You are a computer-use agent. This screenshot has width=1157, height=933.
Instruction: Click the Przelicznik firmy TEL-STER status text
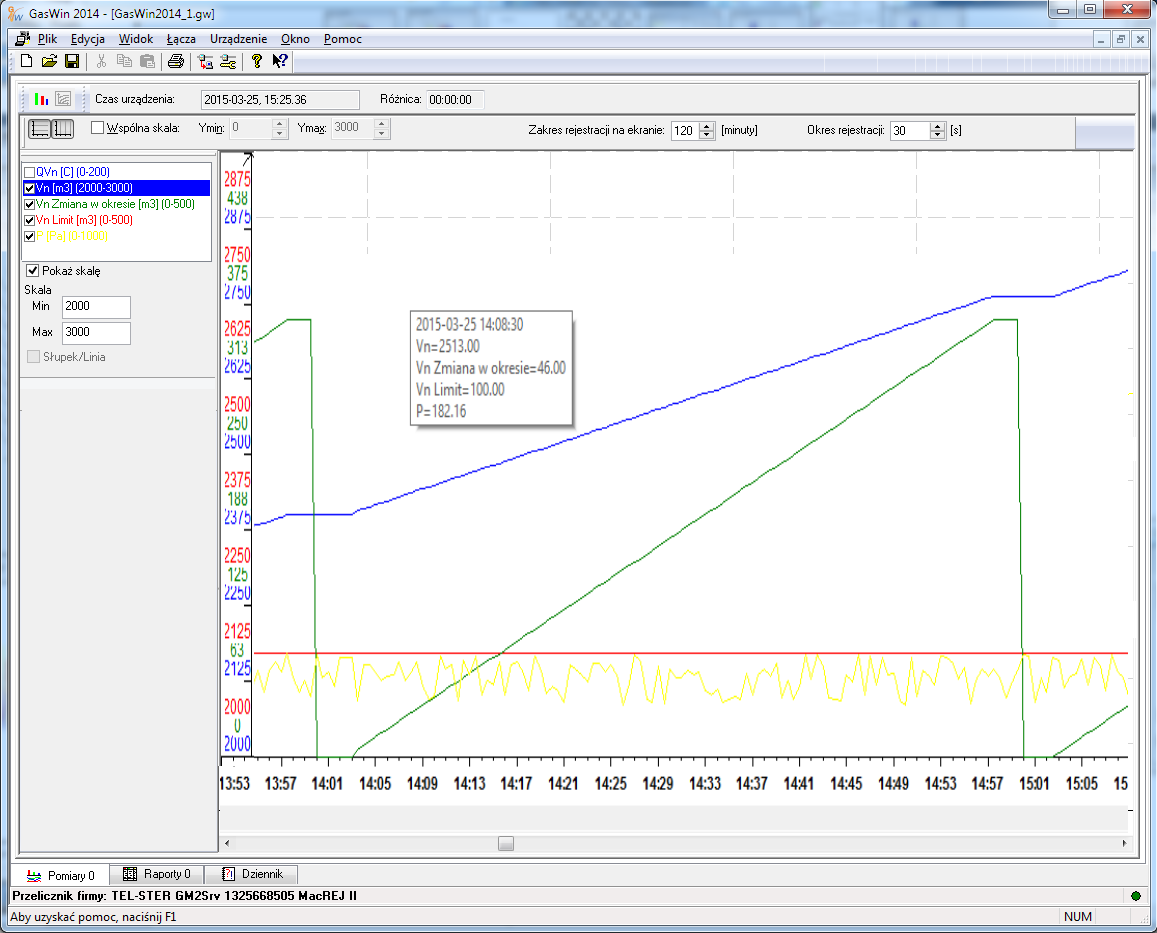(x=184, y=895)
